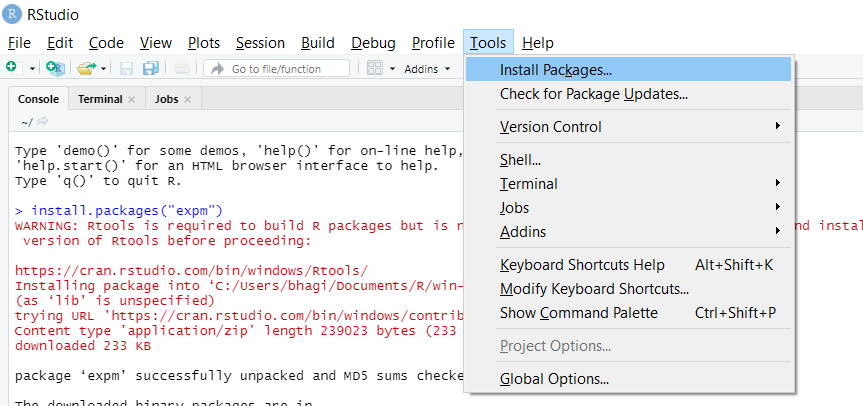Close the Jobs tab

point(187,99)
